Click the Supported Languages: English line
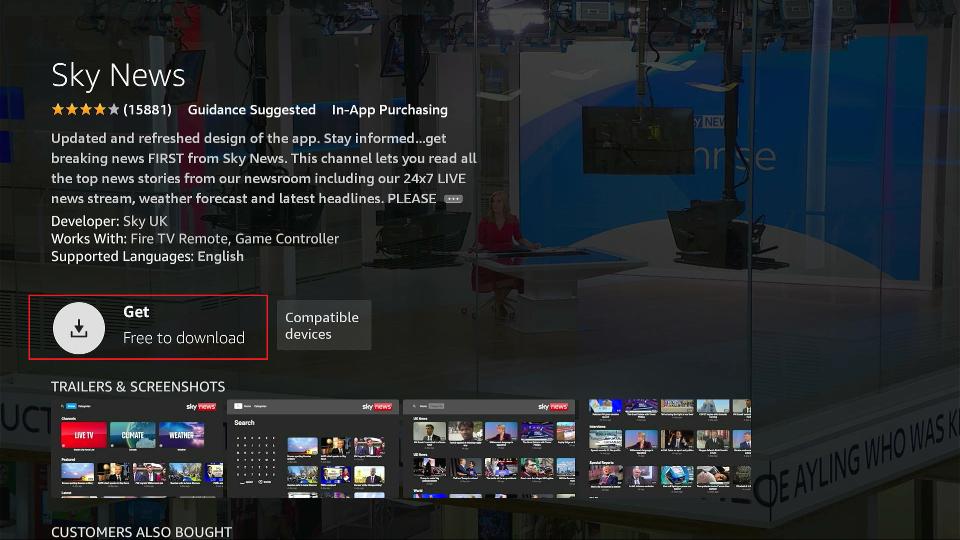 (147, 257)
